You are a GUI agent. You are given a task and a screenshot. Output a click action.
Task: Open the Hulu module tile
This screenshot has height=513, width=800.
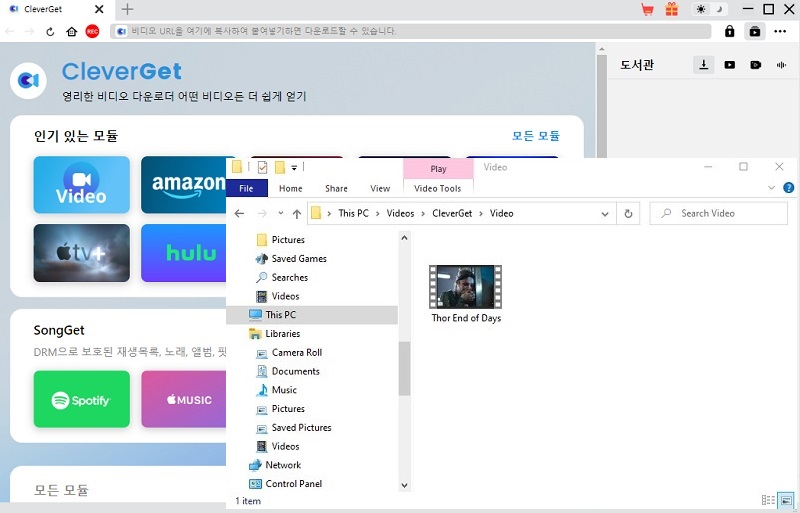coord(184,253)
